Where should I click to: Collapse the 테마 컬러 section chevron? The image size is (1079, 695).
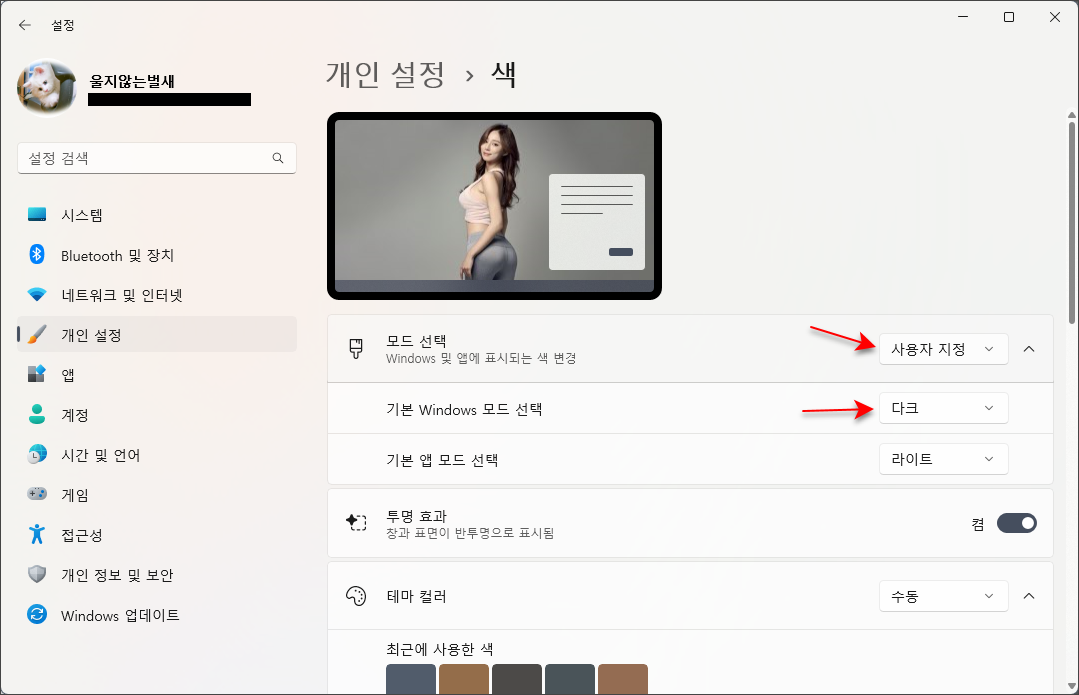pyautogui.click(x=1029, y=596)
